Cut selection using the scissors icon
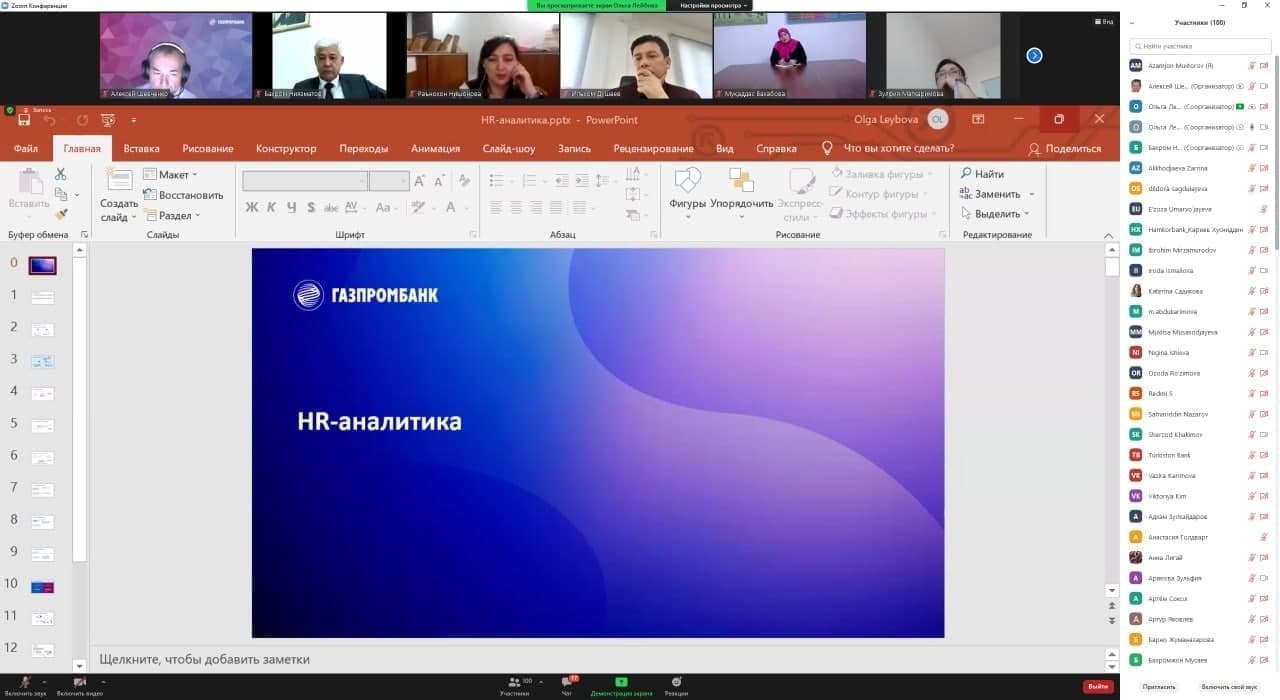1280x700 pixels. click(x=61, y=174)
